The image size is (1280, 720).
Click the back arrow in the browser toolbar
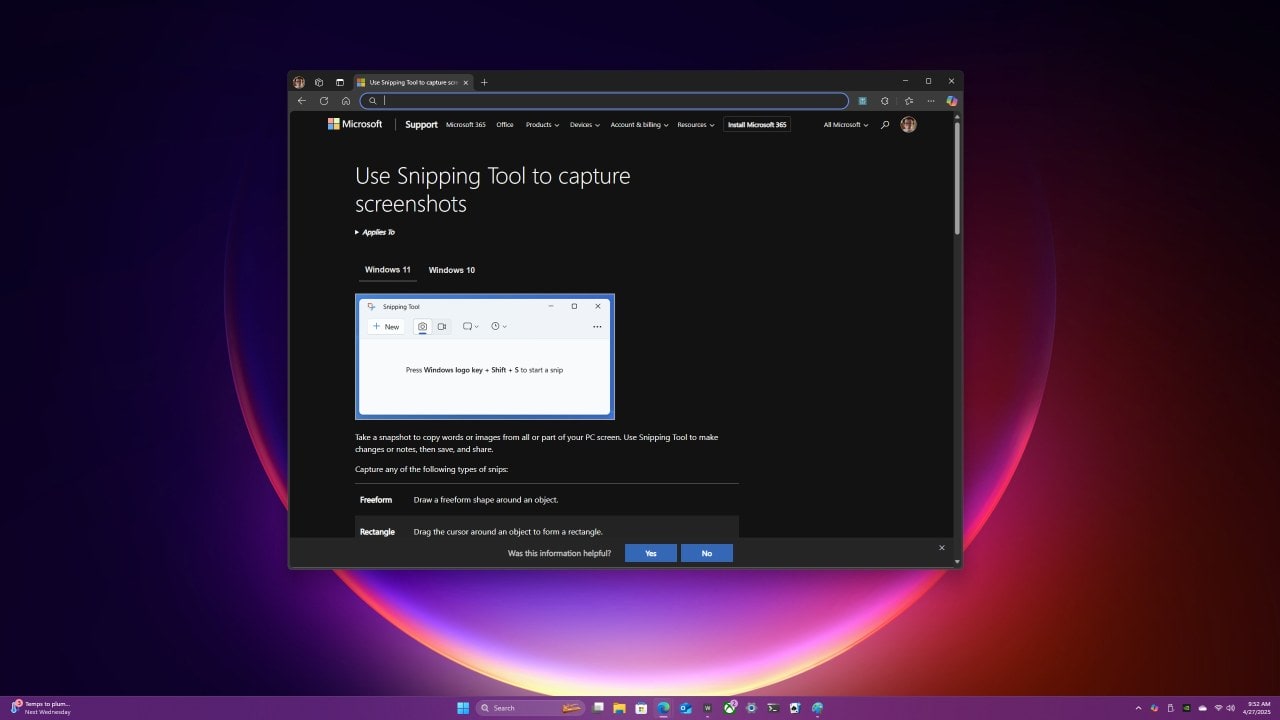pyautogui.click(x=301, y=100)
